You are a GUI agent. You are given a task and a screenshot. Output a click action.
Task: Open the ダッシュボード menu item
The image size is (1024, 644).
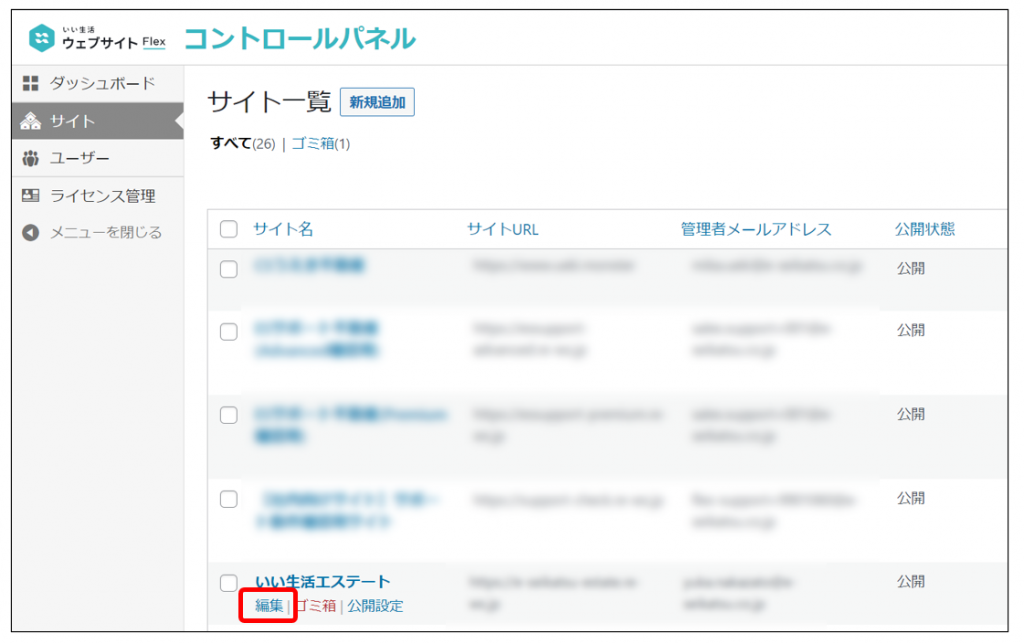102,83
